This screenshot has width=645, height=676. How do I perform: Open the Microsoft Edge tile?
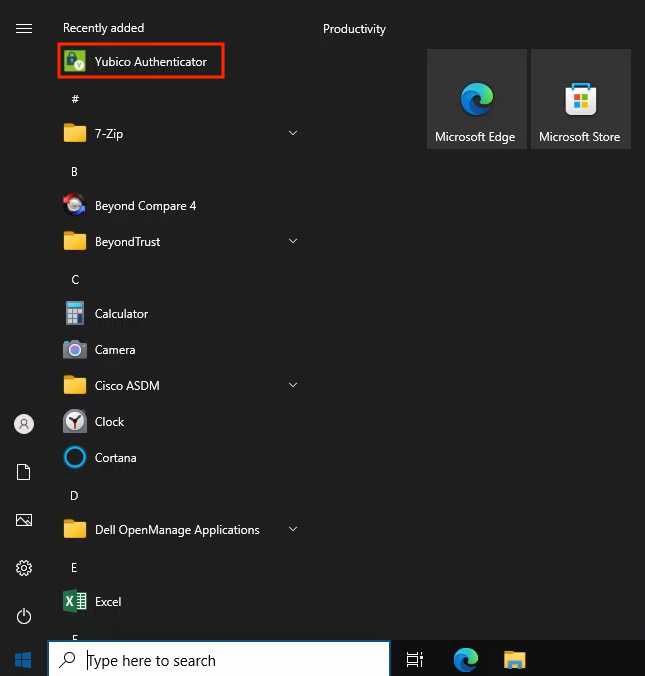pyautogui.click(x=477, y=99)
